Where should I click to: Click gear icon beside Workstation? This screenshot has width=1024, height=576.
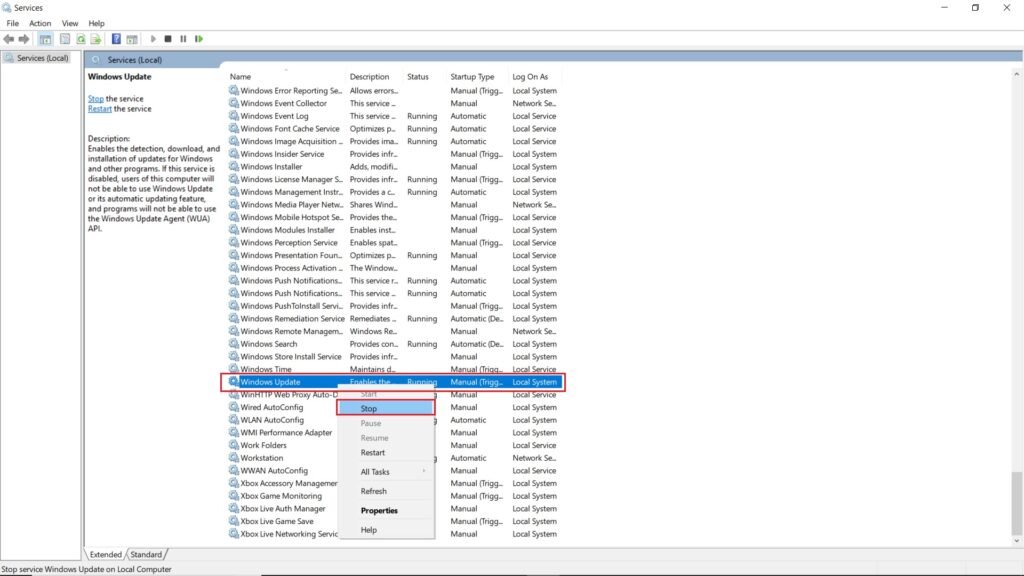233,458
